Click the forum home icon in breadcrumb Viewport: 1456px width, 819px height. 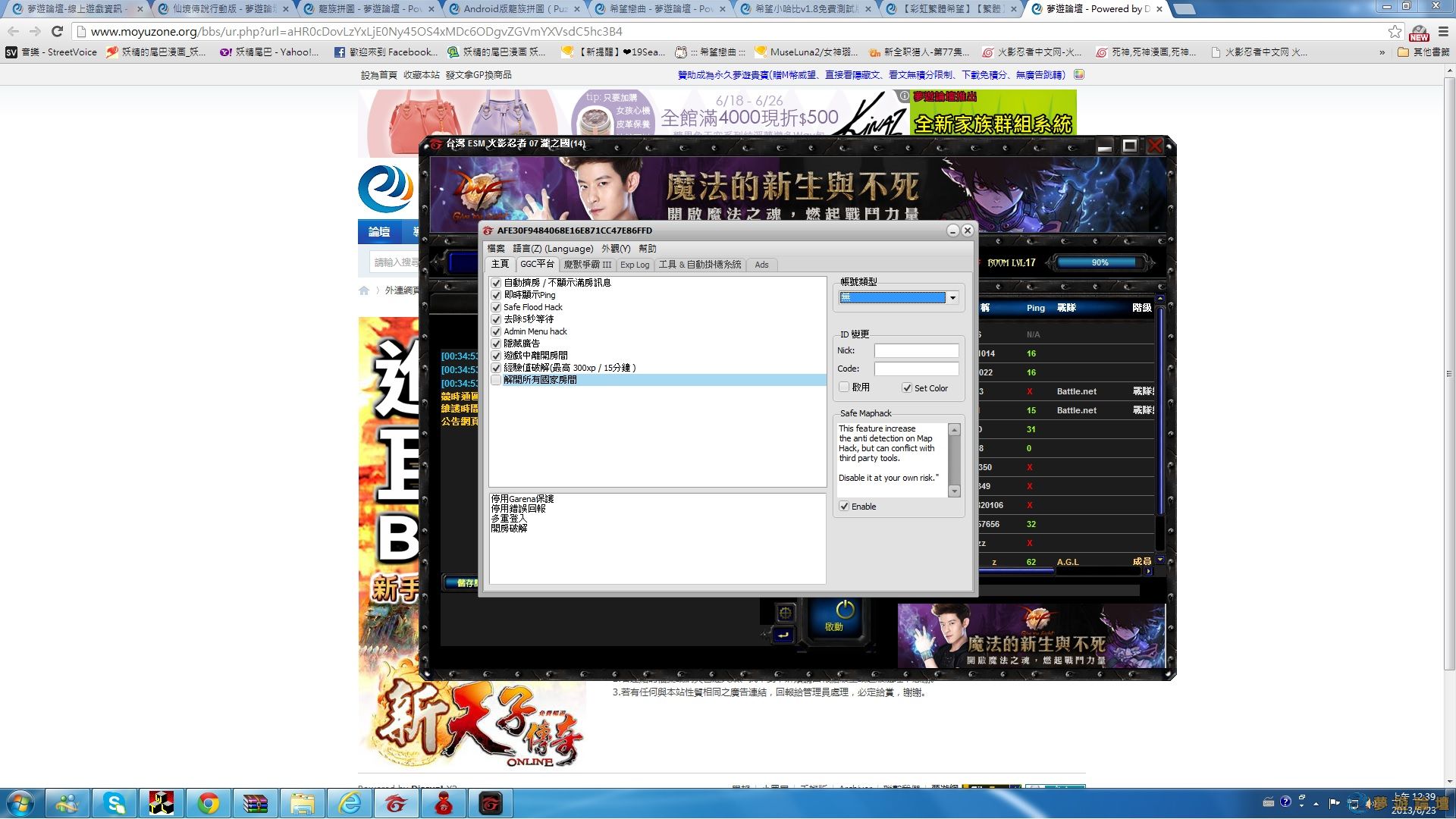(364, 290)
